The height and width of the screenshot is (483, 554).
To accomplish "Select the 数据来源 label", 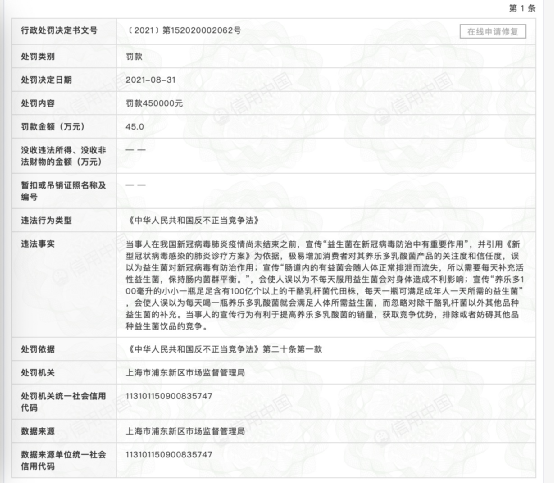I will point(37,431).
